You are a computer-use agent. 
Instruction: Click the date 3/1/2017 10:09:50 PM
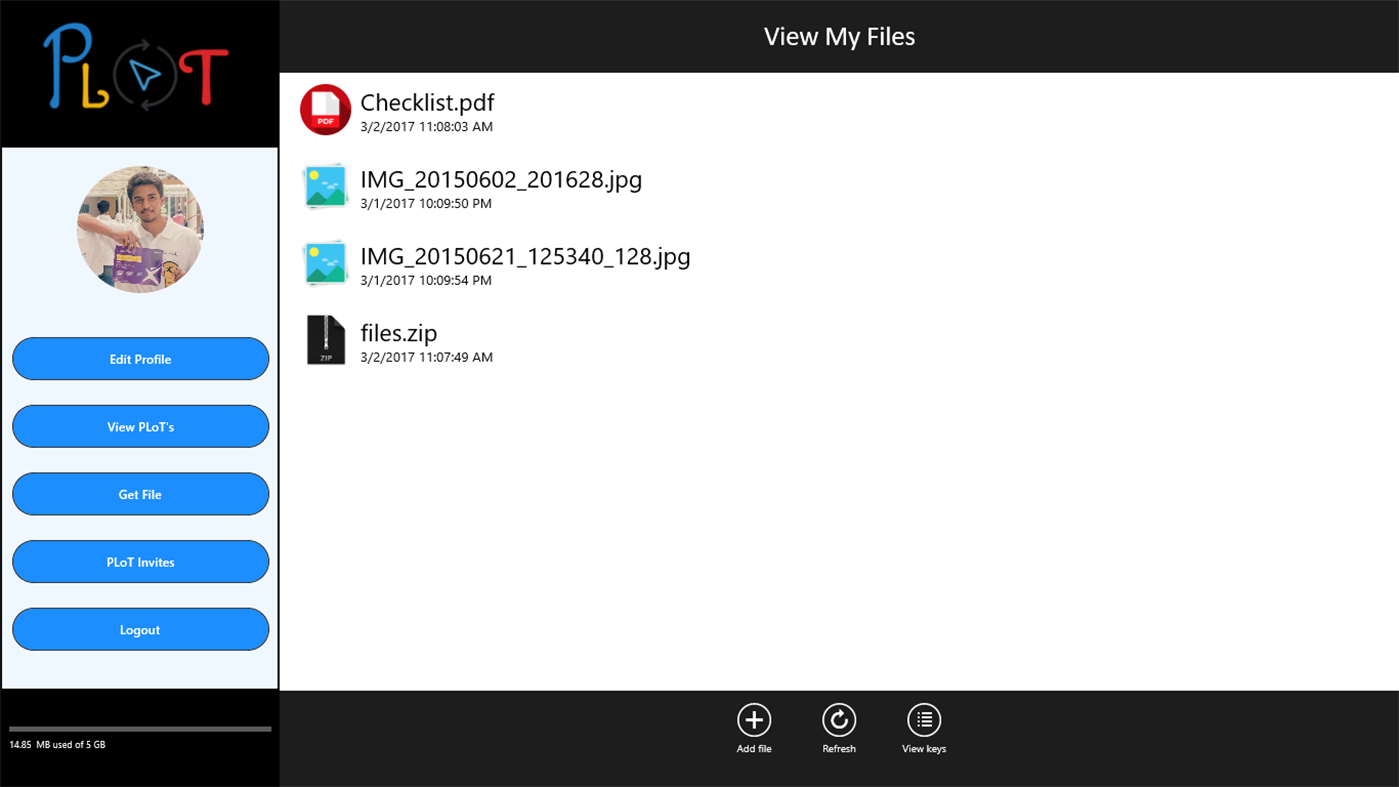click(426, 204)
